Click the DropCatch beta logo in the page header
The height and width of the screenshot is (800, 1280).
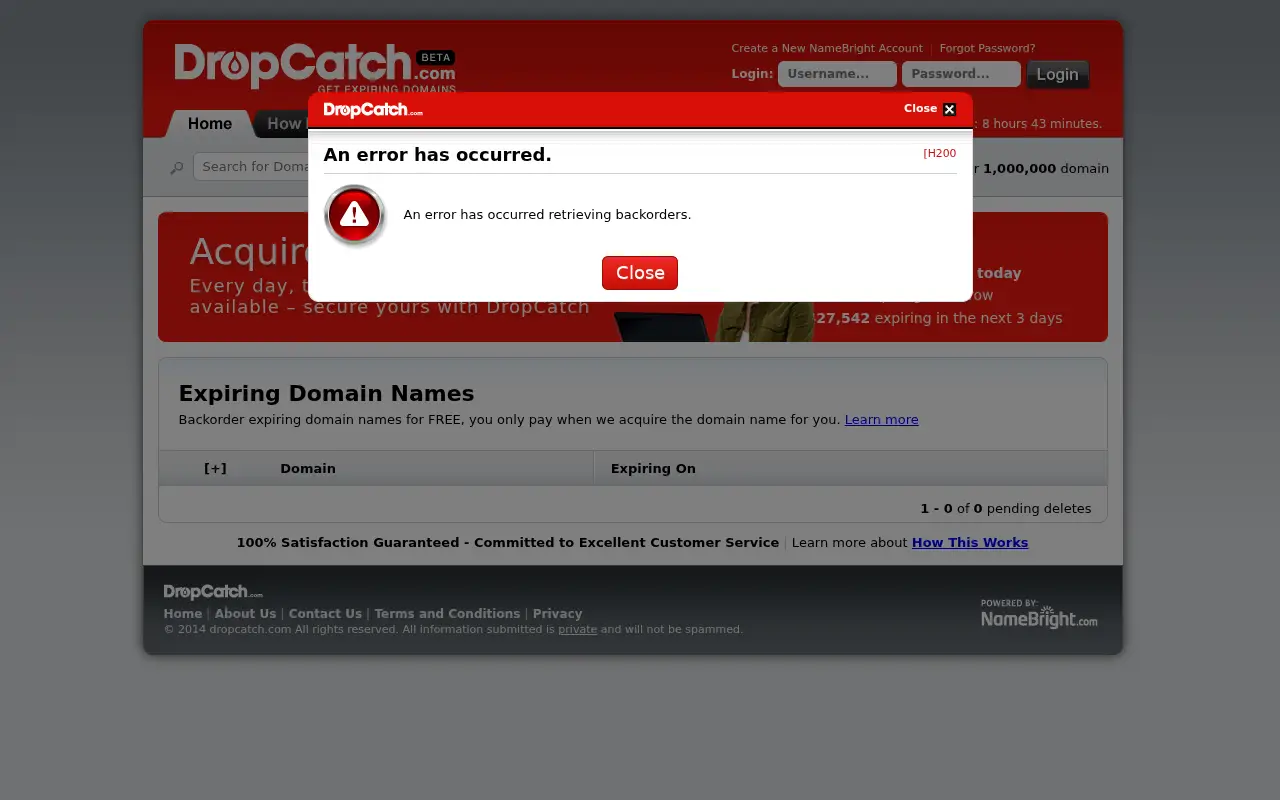pyautogui.click(x=315, y=68)
